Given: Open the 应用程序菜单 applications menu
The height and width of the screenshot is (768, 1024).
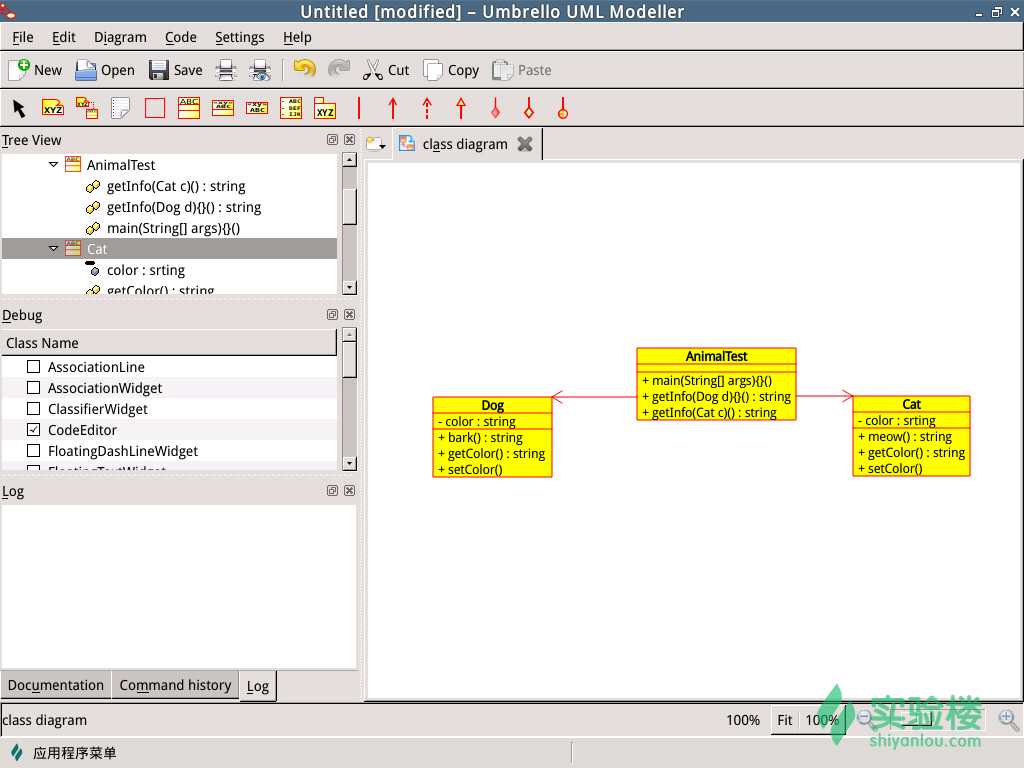Looking at the screenshot, I should [x=63, y=752].
